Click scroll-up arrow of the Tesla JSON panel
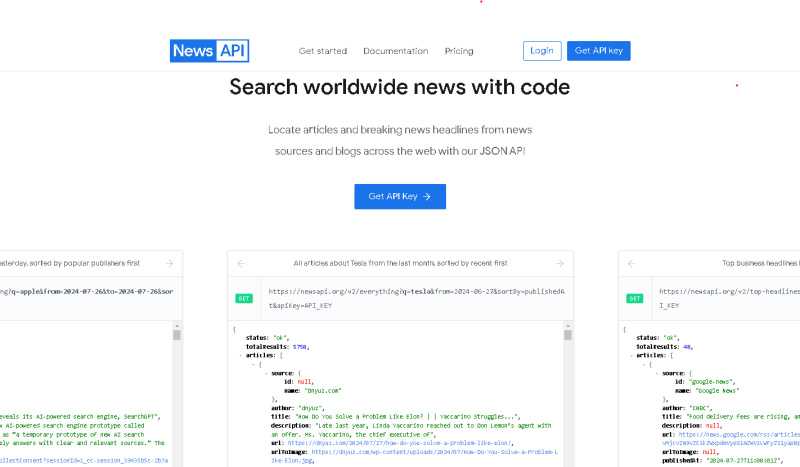This screenshot has height=467, width=800. point(568,326)
